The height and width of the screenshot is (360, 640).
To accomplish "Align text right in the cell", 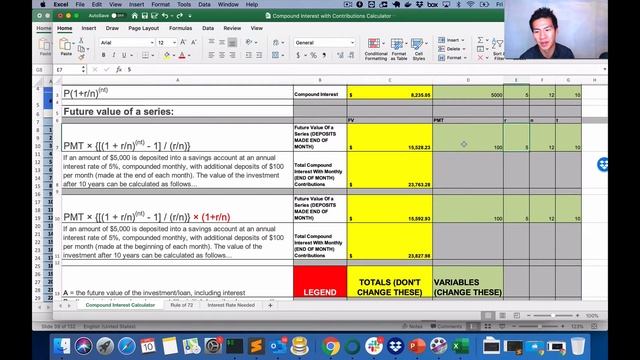I will [232, 55].
